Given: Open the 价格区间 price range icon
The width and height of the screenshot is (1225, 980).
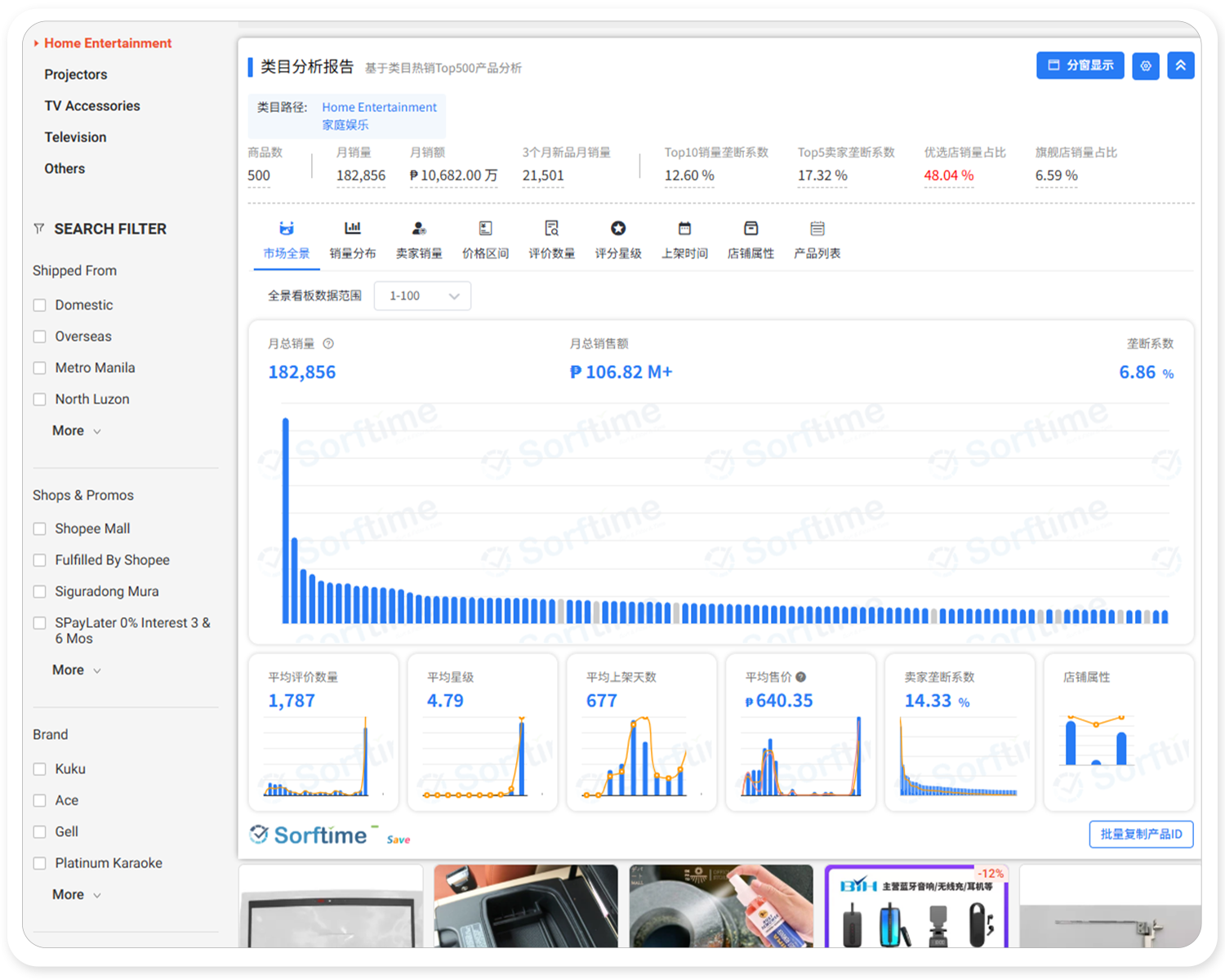Looking at the screenshot, I should pyautogui.click(x=485, y=229).
